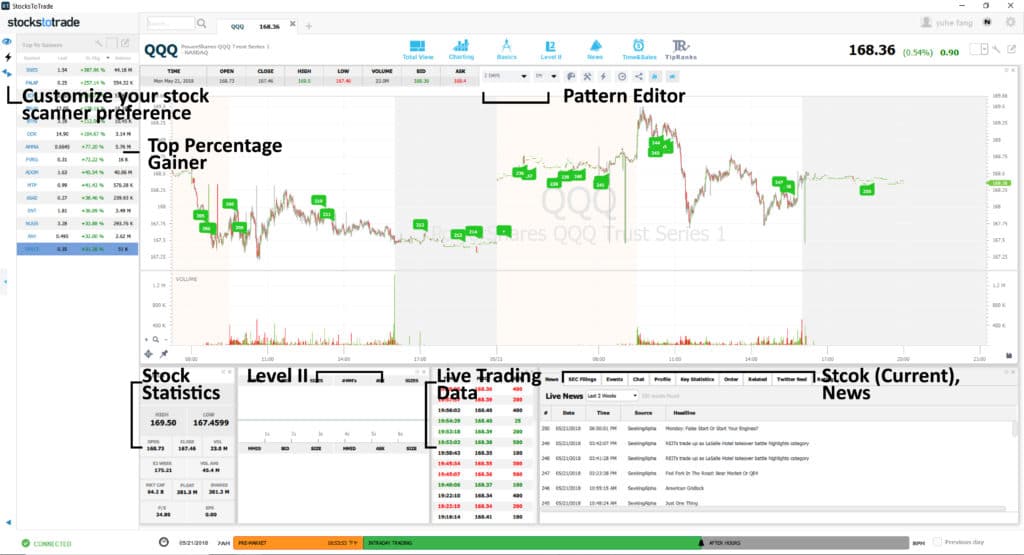This screenshot has height=555, width=1024.
Task: Switch to the Twitter feed tab
Action: [x=792, y=379]
